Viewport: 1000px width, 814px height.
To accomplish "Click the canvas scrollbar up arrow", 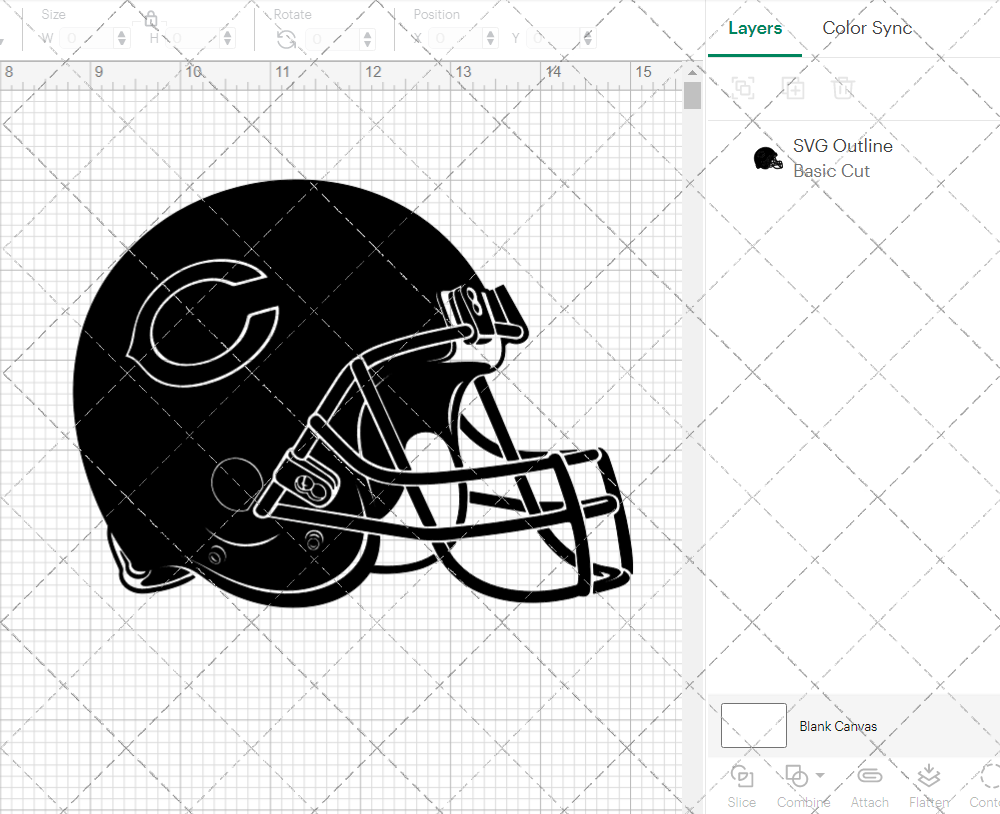I will 693,72.
